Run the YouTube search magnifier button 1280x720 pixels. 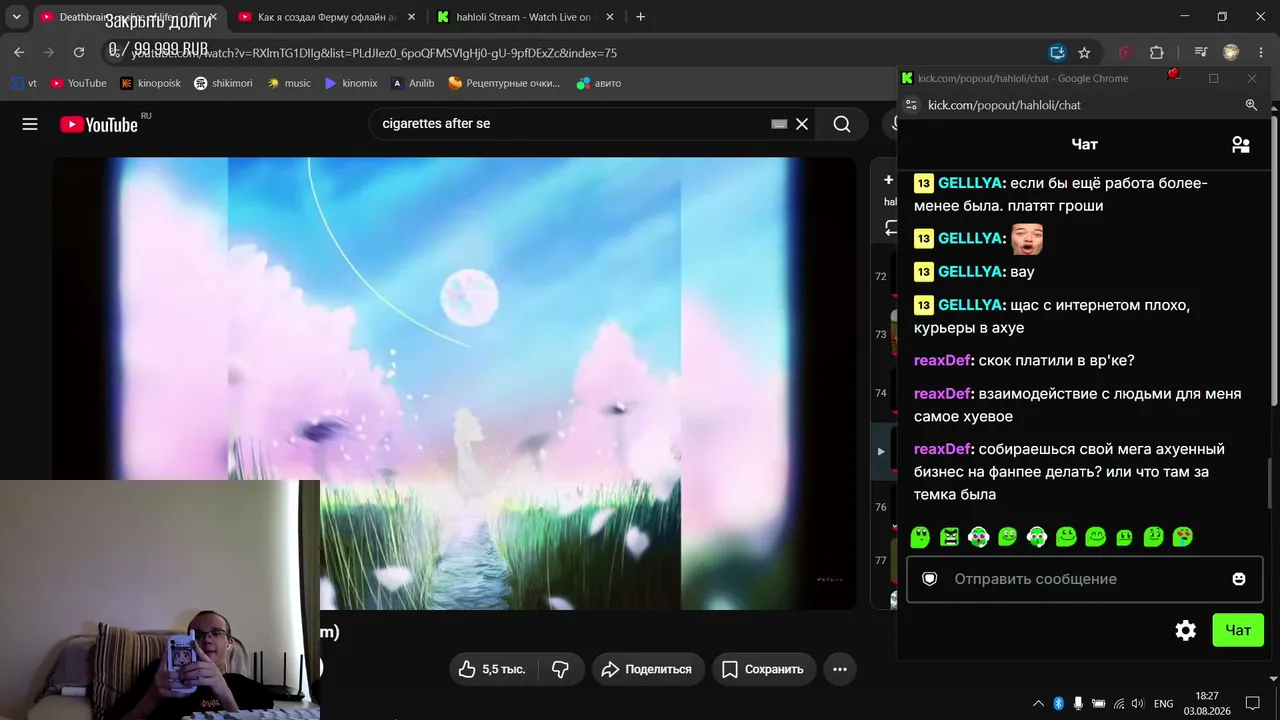(x=842, y=124)
